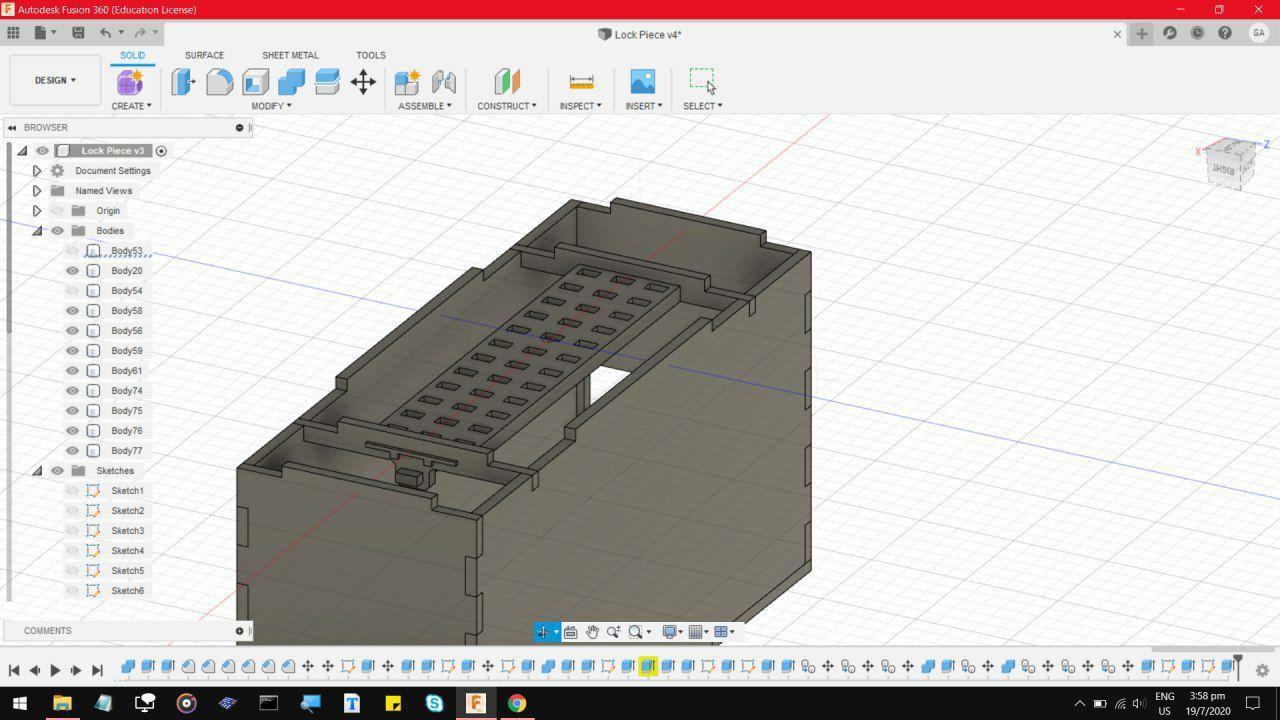Toggle visibility of Body61

click(x=72, y=371)
